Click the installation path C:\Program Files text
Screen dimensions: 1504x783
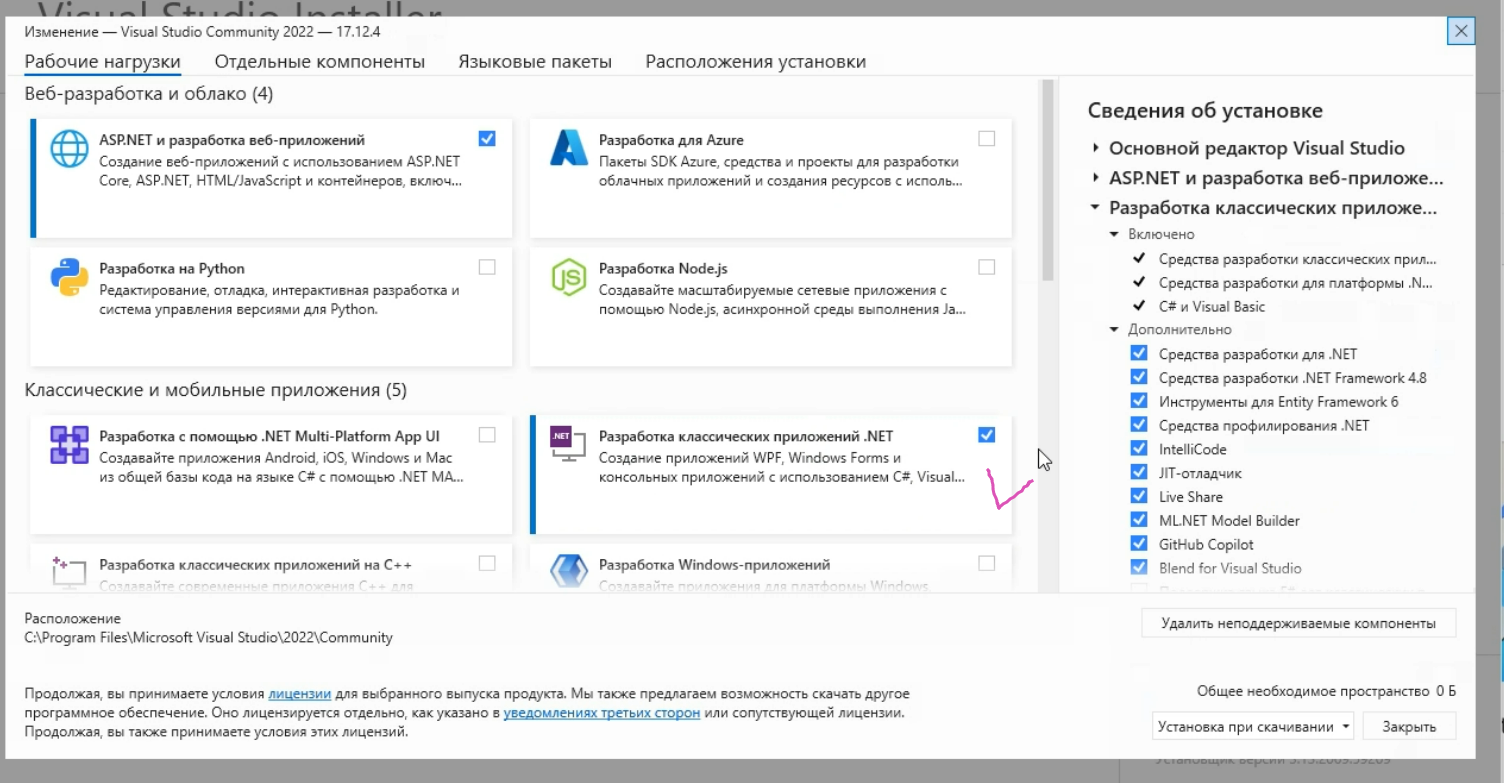209,637
